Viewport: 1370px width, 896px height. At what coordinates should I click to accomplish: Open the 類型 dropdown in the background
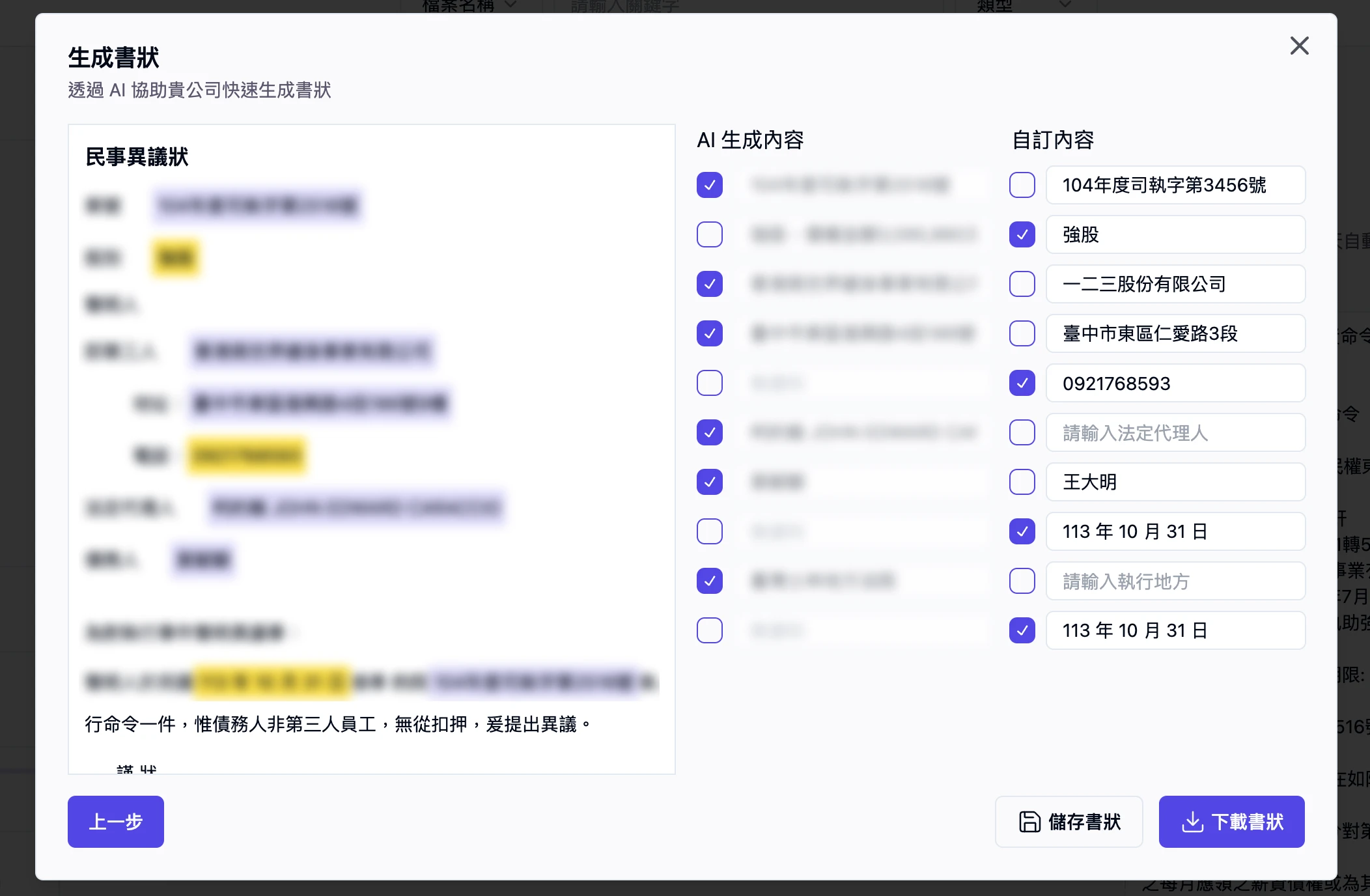pyautogui.click(x=1022, y=5)
